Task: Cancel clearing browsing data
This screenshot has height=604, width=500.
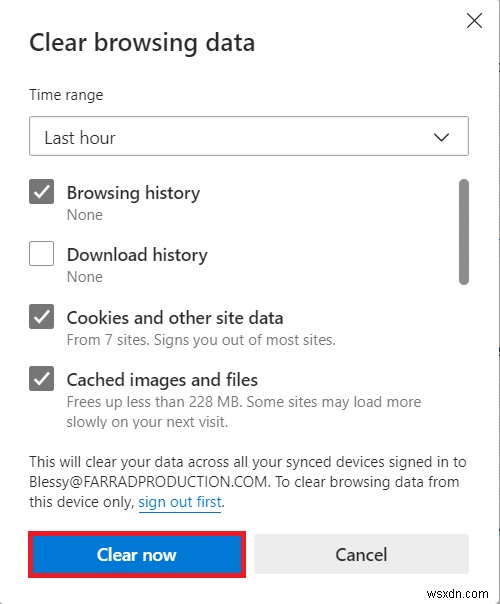Action: pos(361,554)
